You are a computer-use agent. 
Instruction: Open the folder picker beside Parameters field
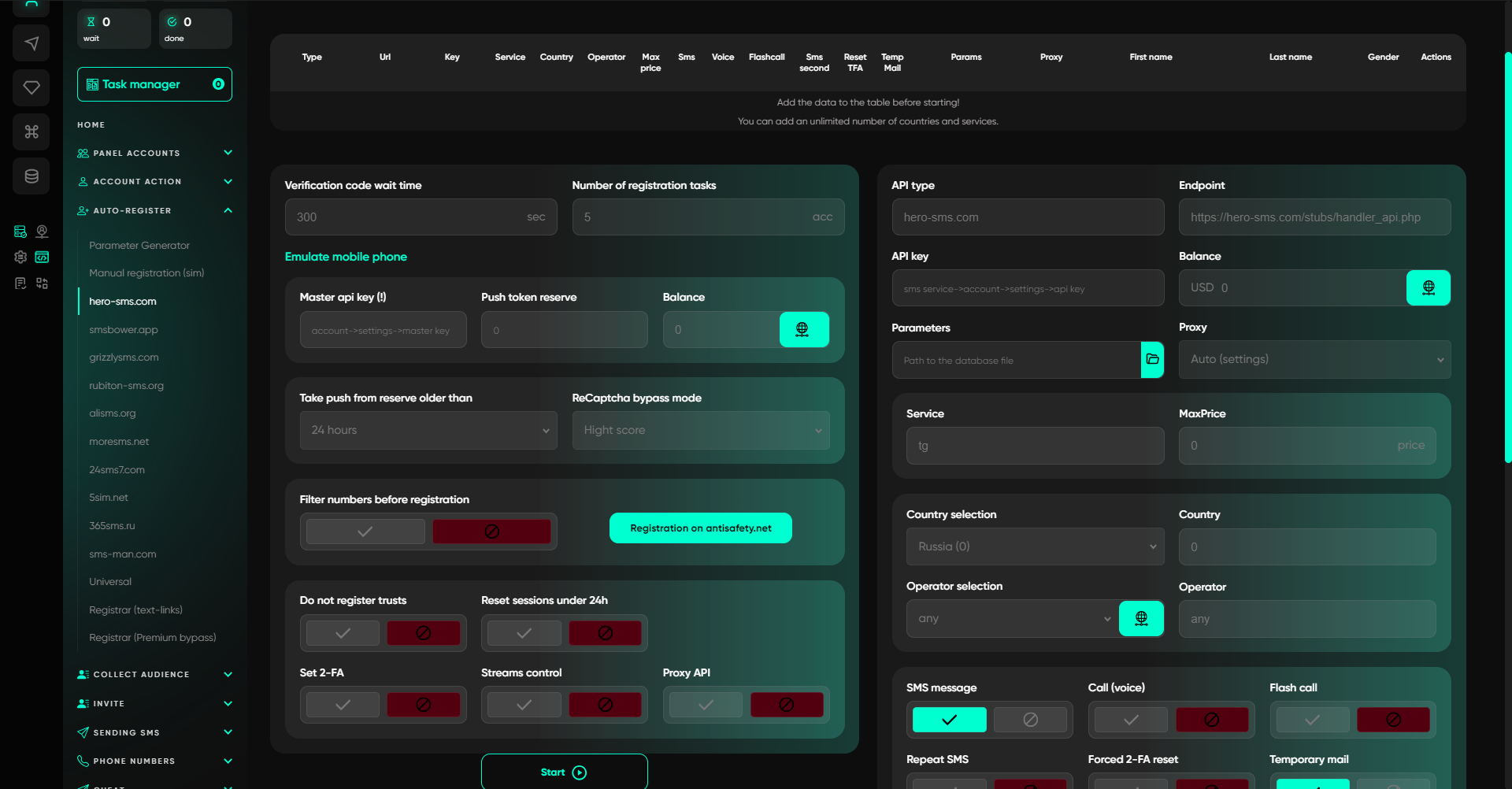click(1152, 360)
